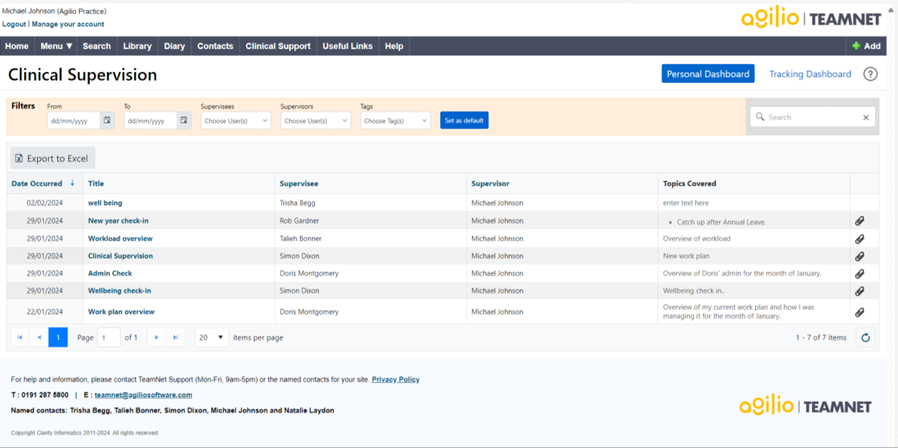Click the help question mark icon
The height and width of the screenshot is (448, 898).
tap(870, 74)
